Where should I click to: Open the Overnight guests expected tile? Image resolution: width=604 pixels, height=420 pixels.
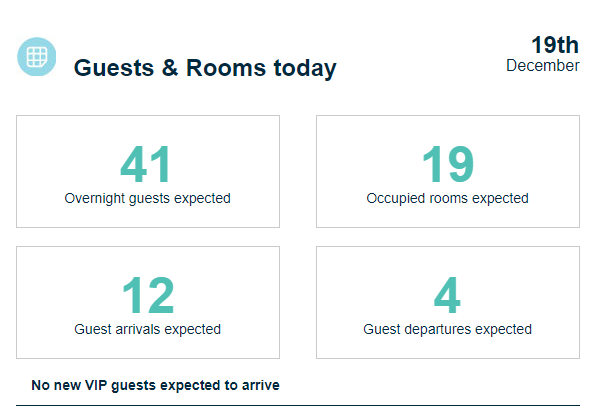click(60, 140)
